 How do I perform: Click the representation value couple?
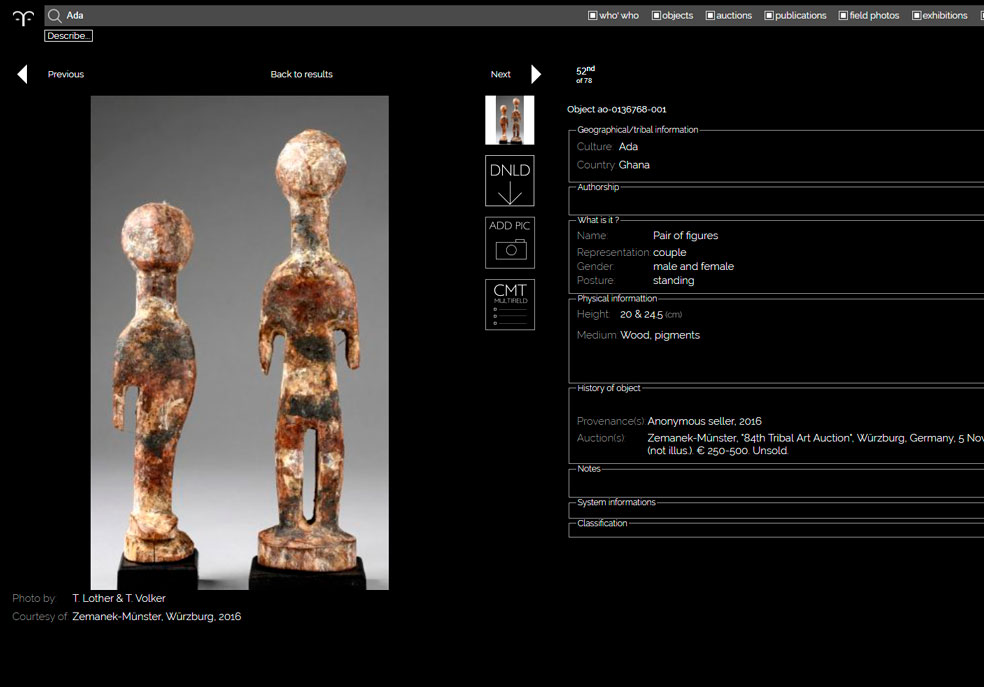click(670, 253)
